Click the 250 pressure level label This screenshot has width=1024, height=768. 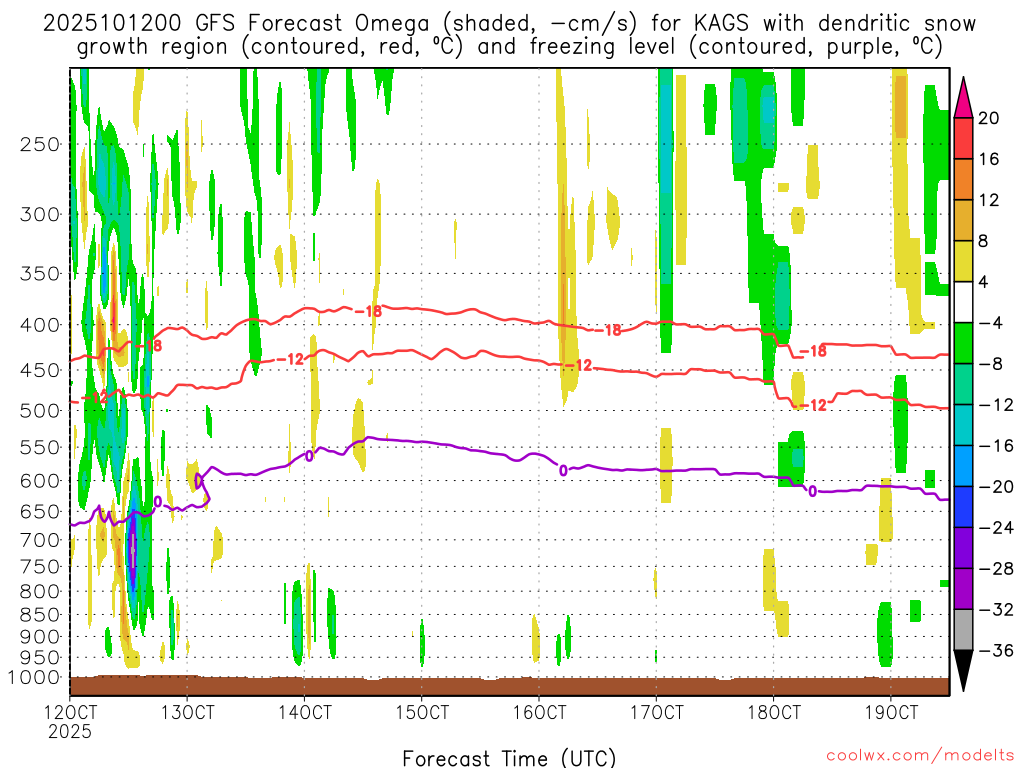pos(40,144)
